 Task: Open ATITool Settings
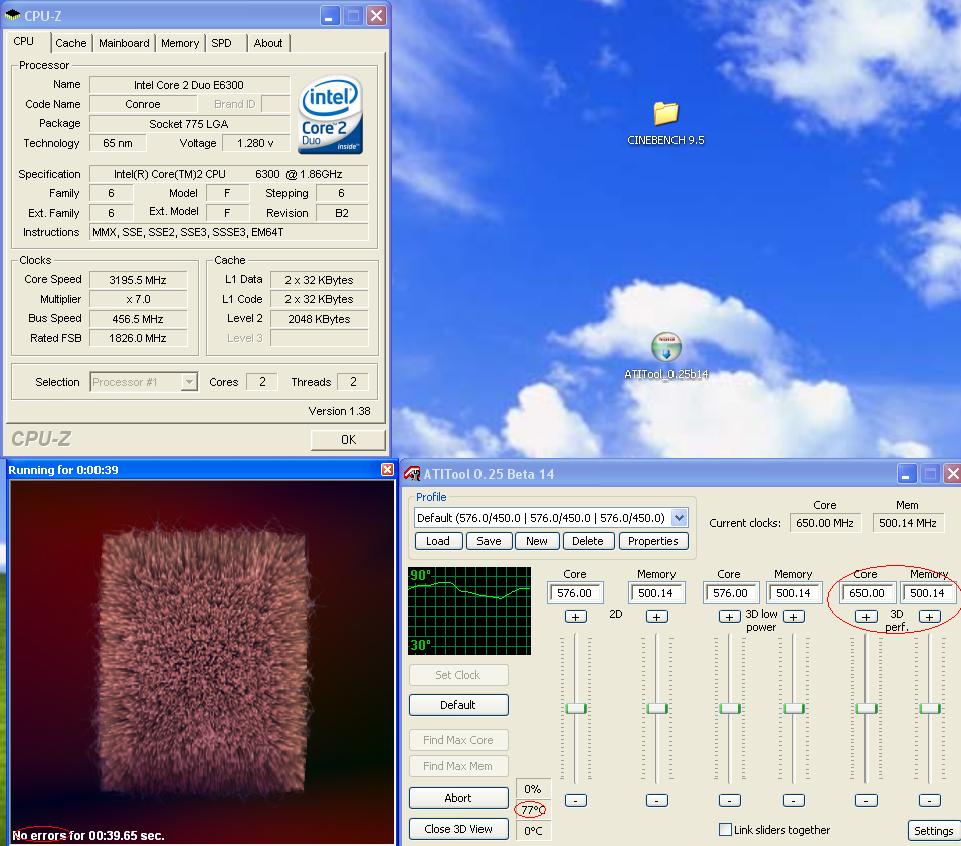click(933, 831)
